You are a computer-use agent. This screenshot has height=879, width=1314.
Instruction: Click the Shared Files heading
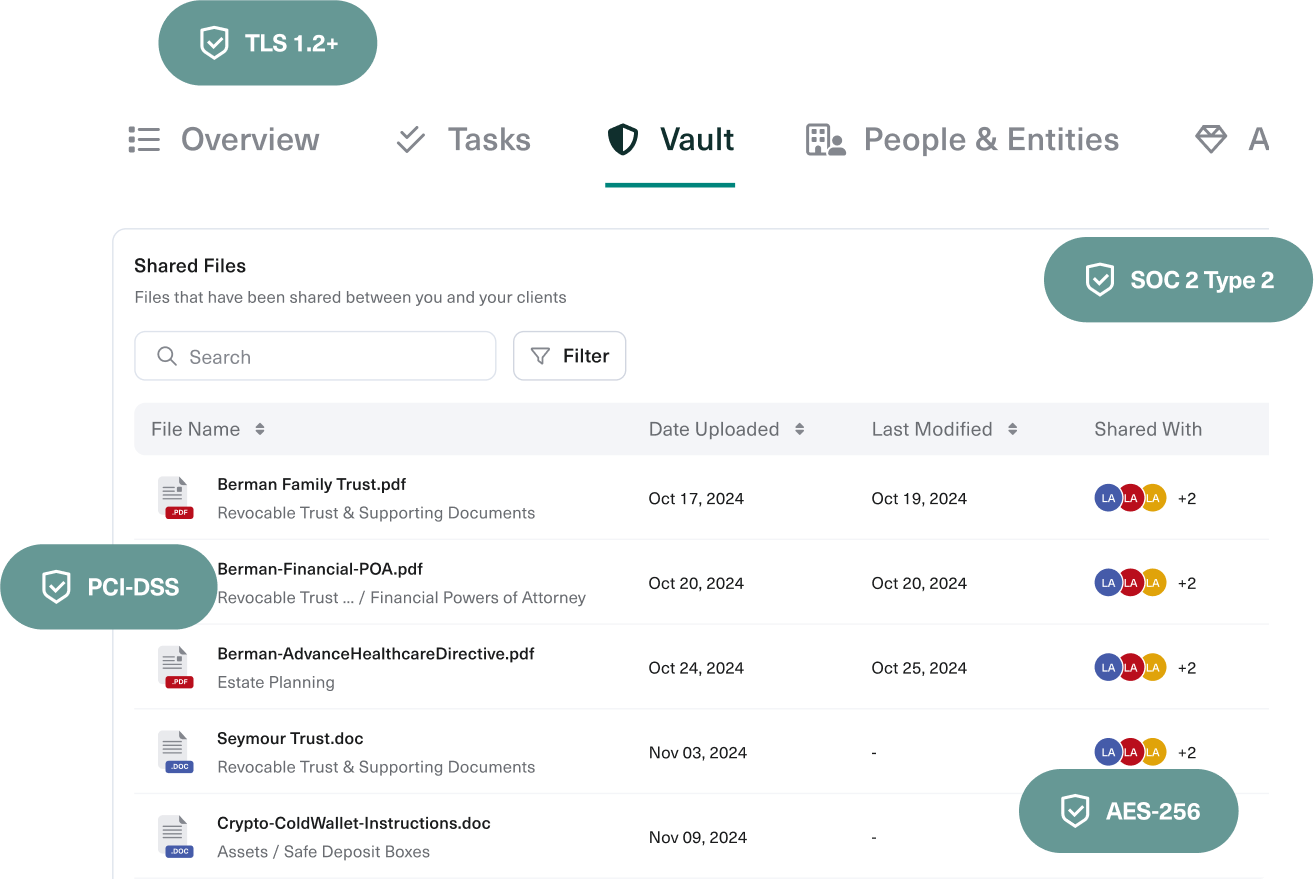pos(190,266)
